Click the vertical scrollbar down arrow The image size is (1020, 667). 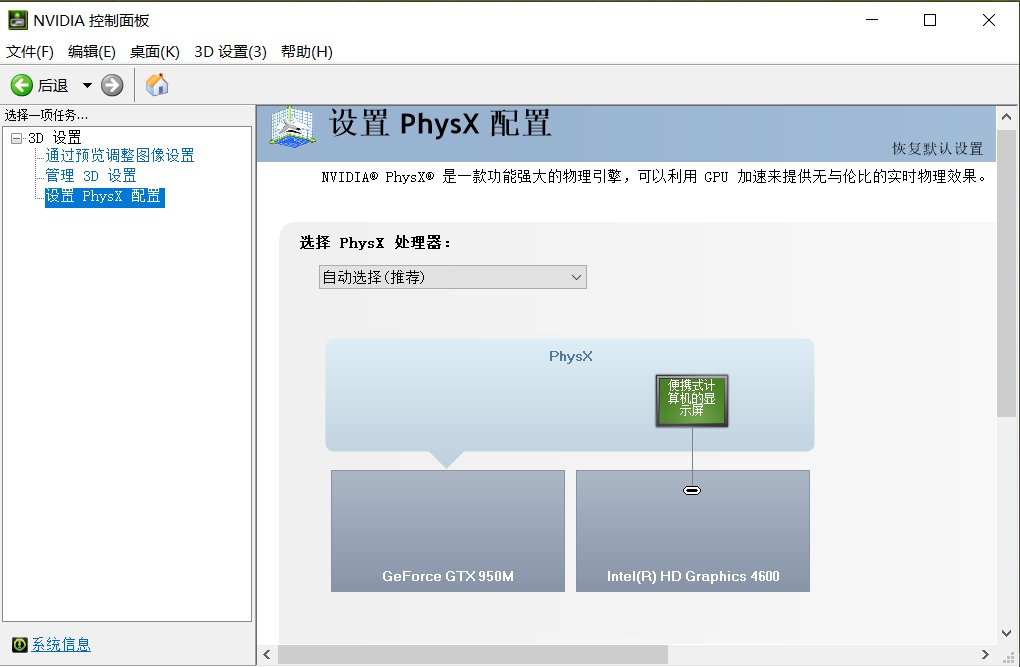point(1008,632)
